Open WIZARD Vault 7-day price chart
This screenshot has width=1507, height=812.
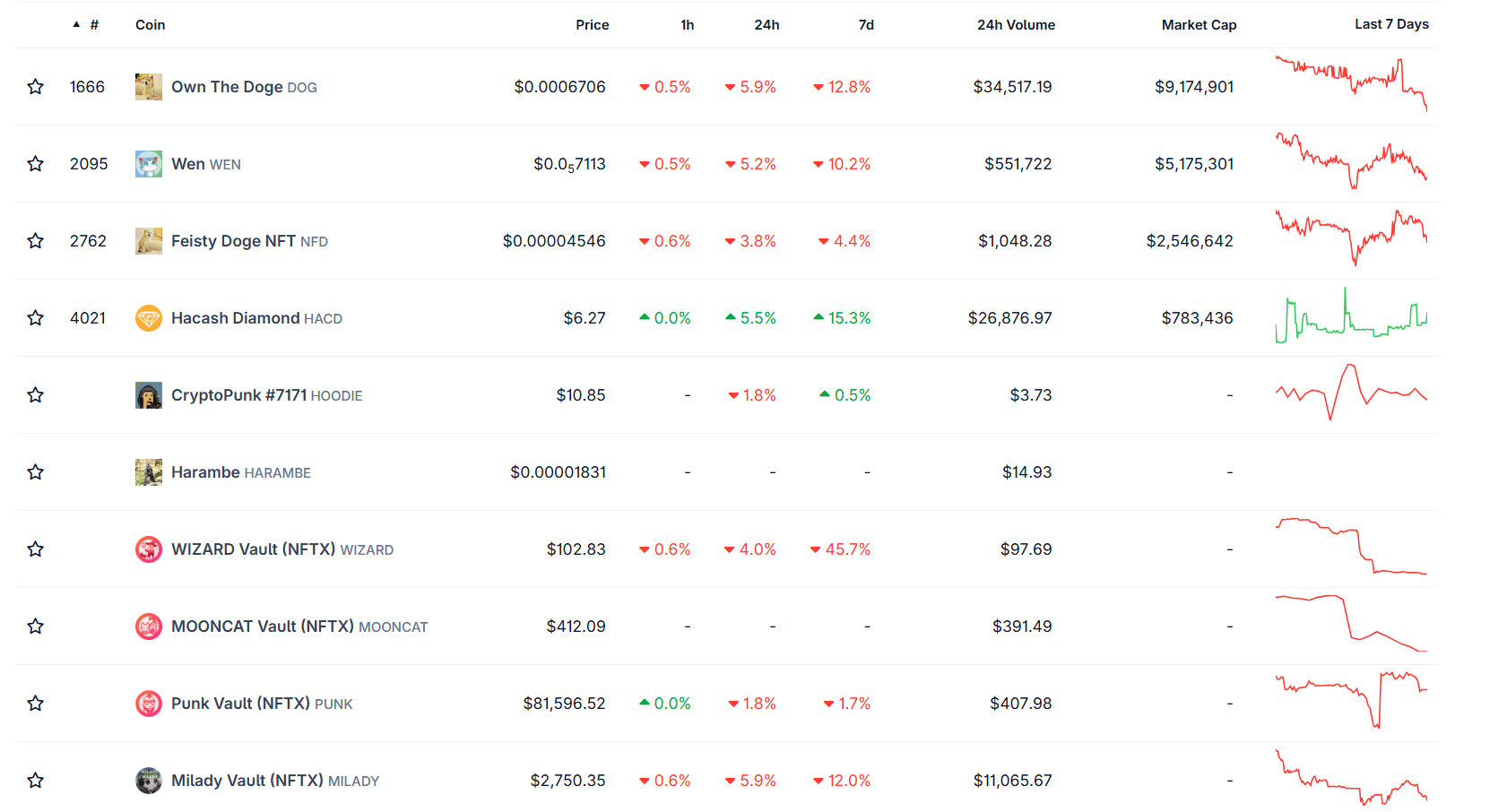tap(1351, 547)
